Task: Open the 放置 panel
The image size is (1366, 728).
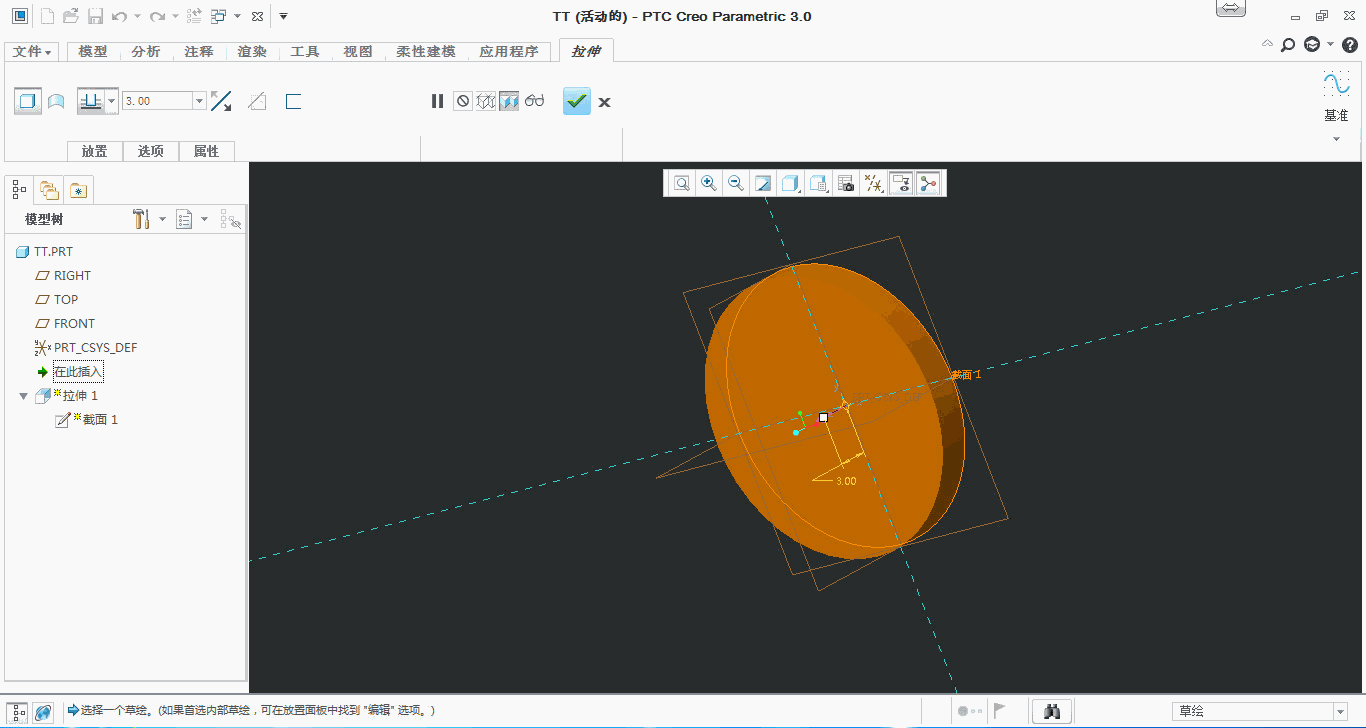Action: coord(95,151)
